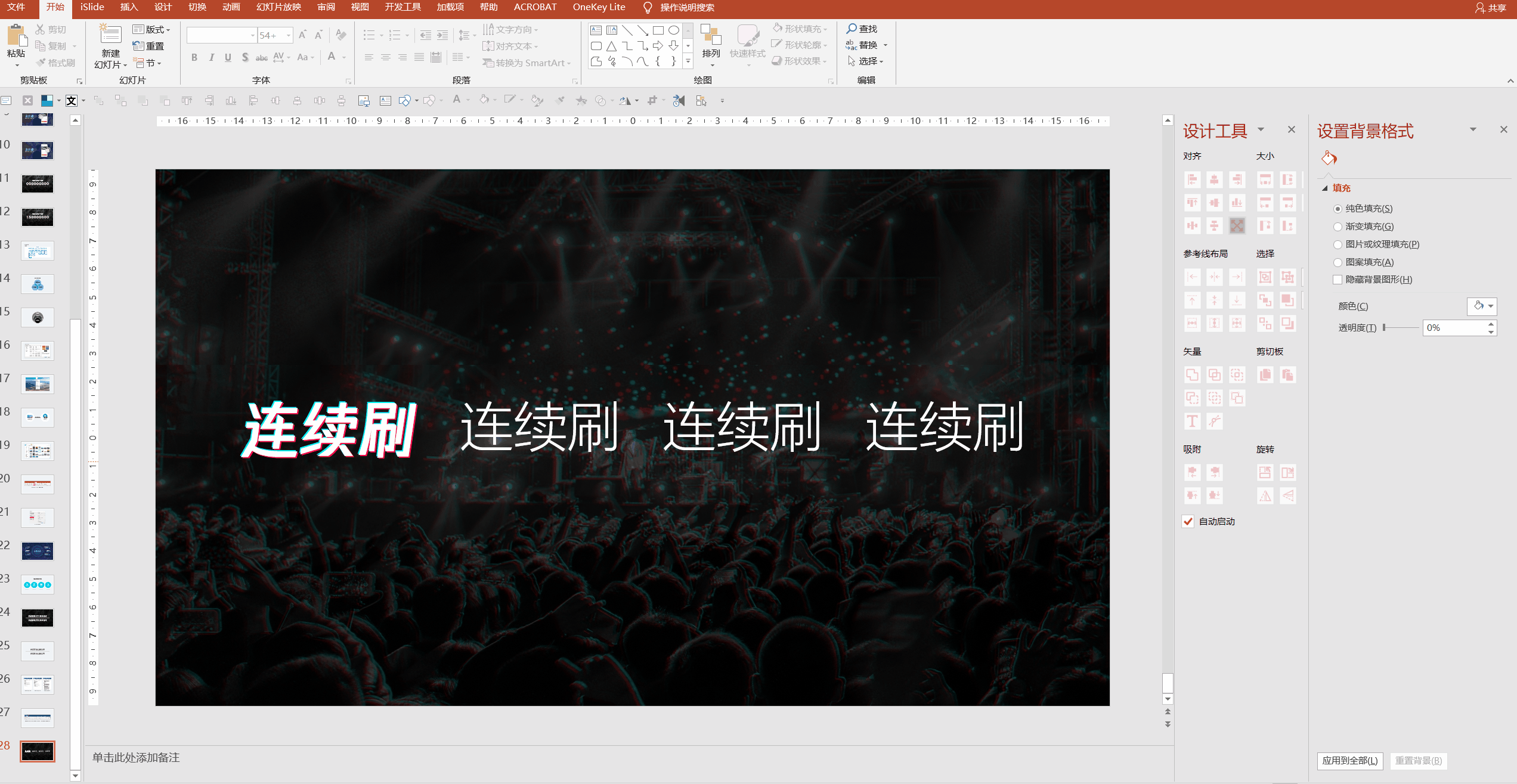Switch to the Insert (插入) tab
This screenshot has width=1517, height=784.
[129, 7]
